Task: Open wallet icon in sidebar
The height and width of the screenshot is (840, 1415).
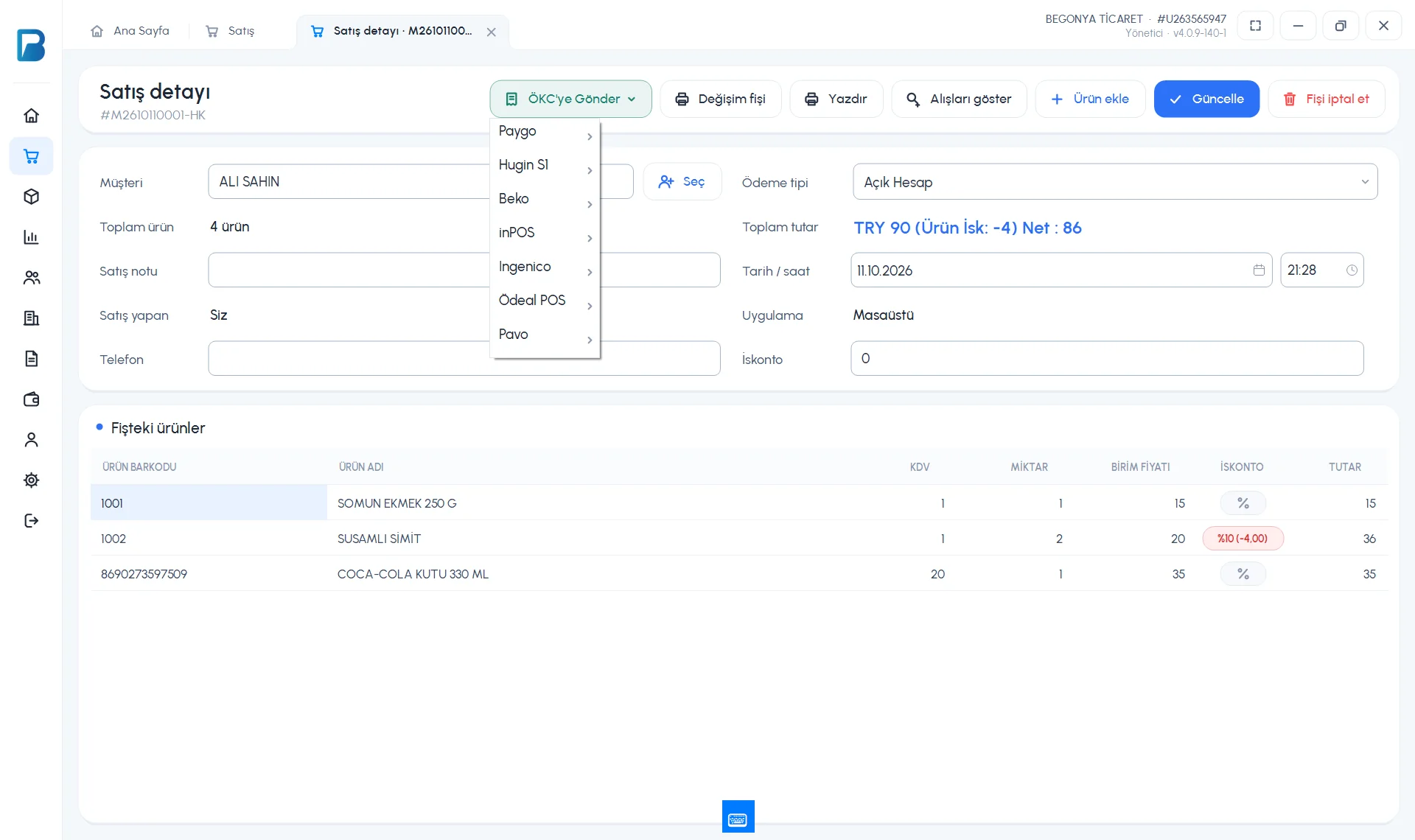Action: pos(31,399)
